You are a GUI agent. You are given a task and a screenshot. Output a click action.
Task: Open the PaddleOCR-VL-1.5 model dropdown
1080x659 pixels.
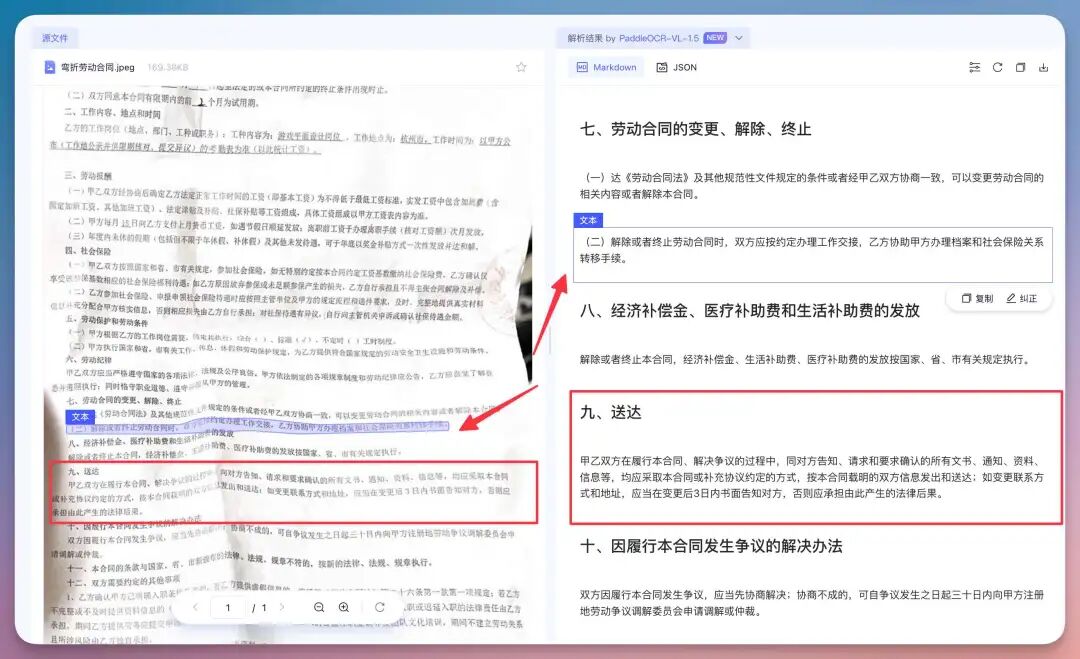click(x=738, y=36)
